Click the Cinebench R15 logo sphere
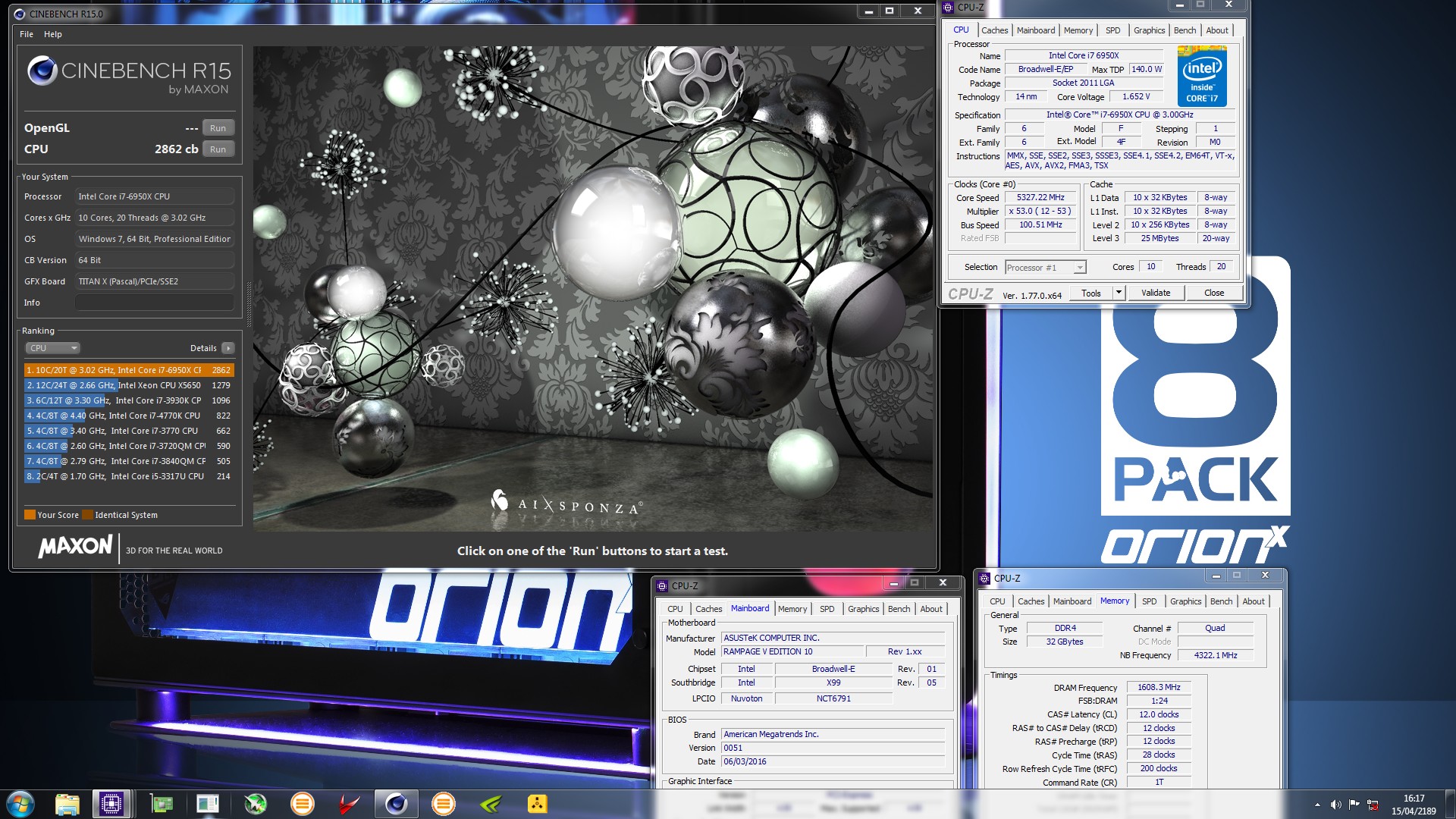The height and width of the screenshot is (819, 1456). [42, 71]
